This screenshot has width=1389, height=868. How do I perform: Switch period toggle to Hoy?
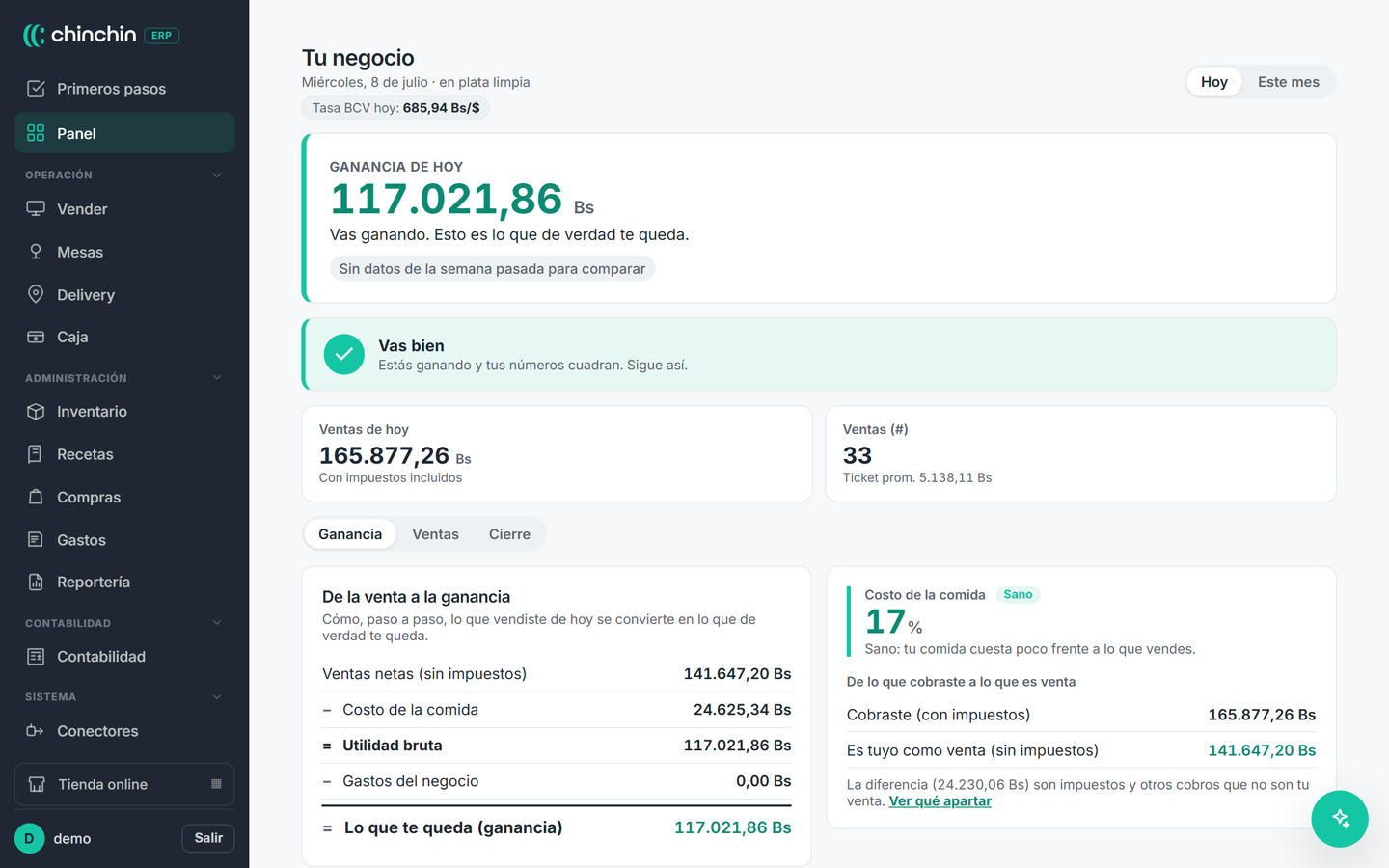pyautogui.click(x=1213, y=82)
